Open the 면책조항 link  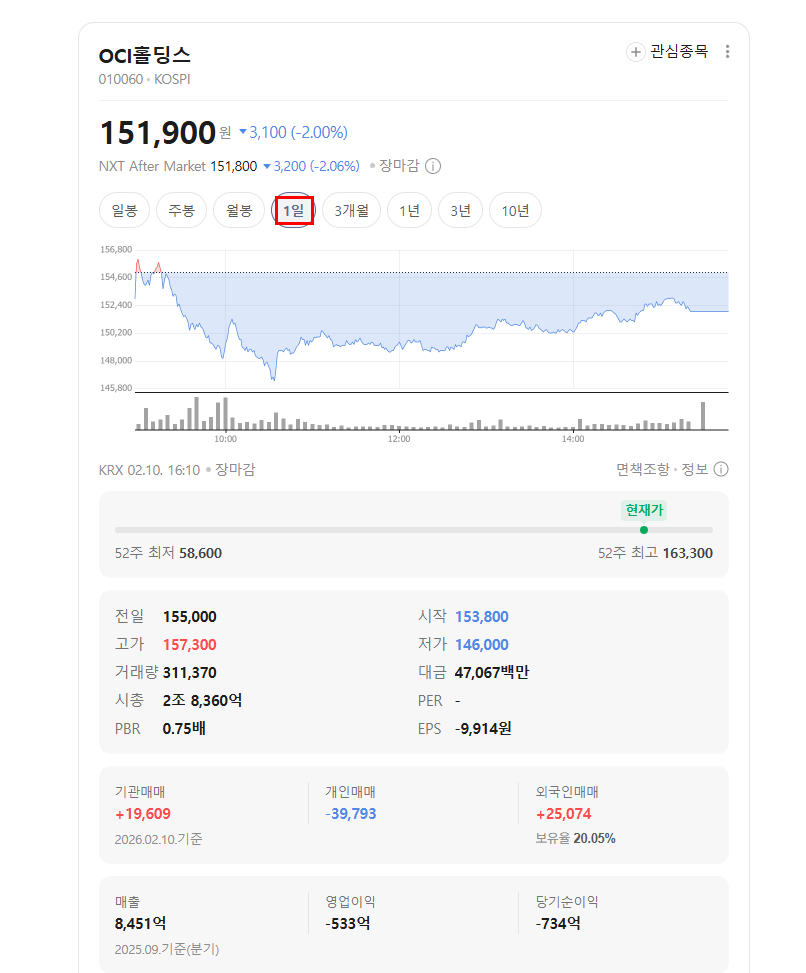point(643,469)
